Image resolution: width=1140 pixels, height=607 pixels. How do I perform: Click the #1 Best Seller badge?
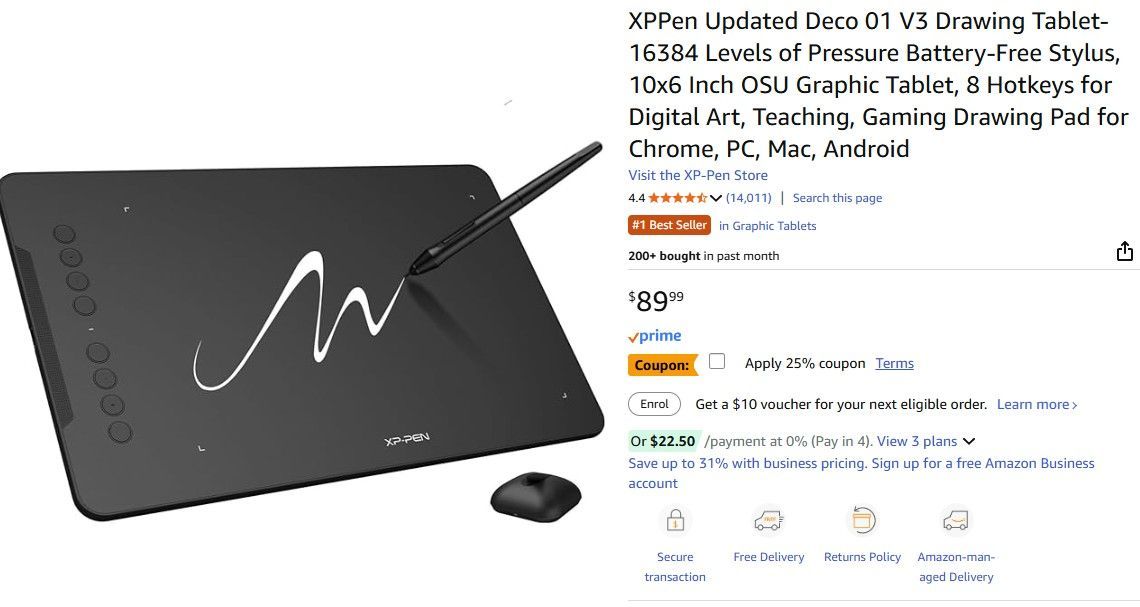tap(670, 225)
